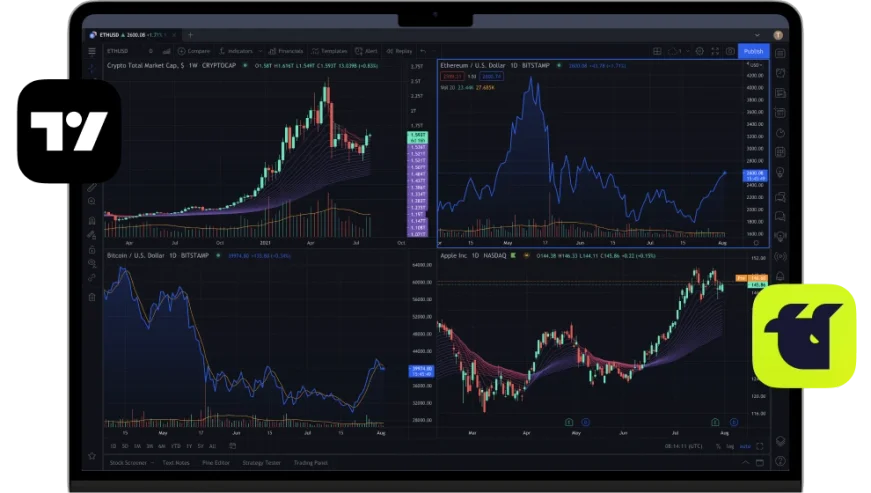This screenshot has height=493, width=871.
Task: Open the Financials panel
Action: 287,51
